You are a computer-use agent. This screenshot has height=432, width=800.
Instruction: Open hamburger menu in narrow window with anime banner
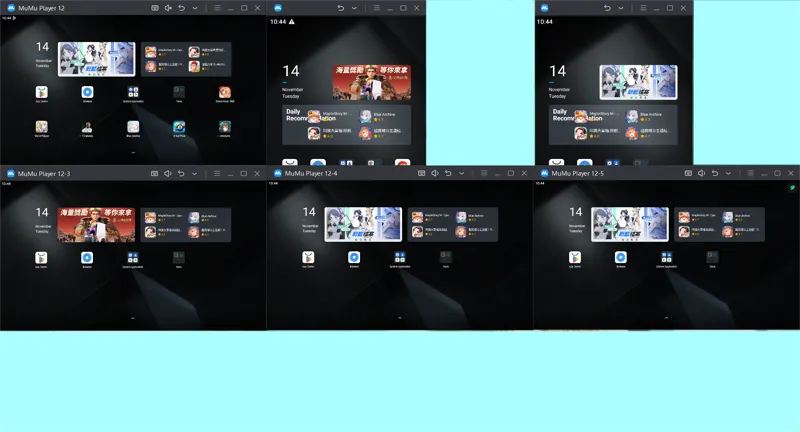(x=643, y=8)
